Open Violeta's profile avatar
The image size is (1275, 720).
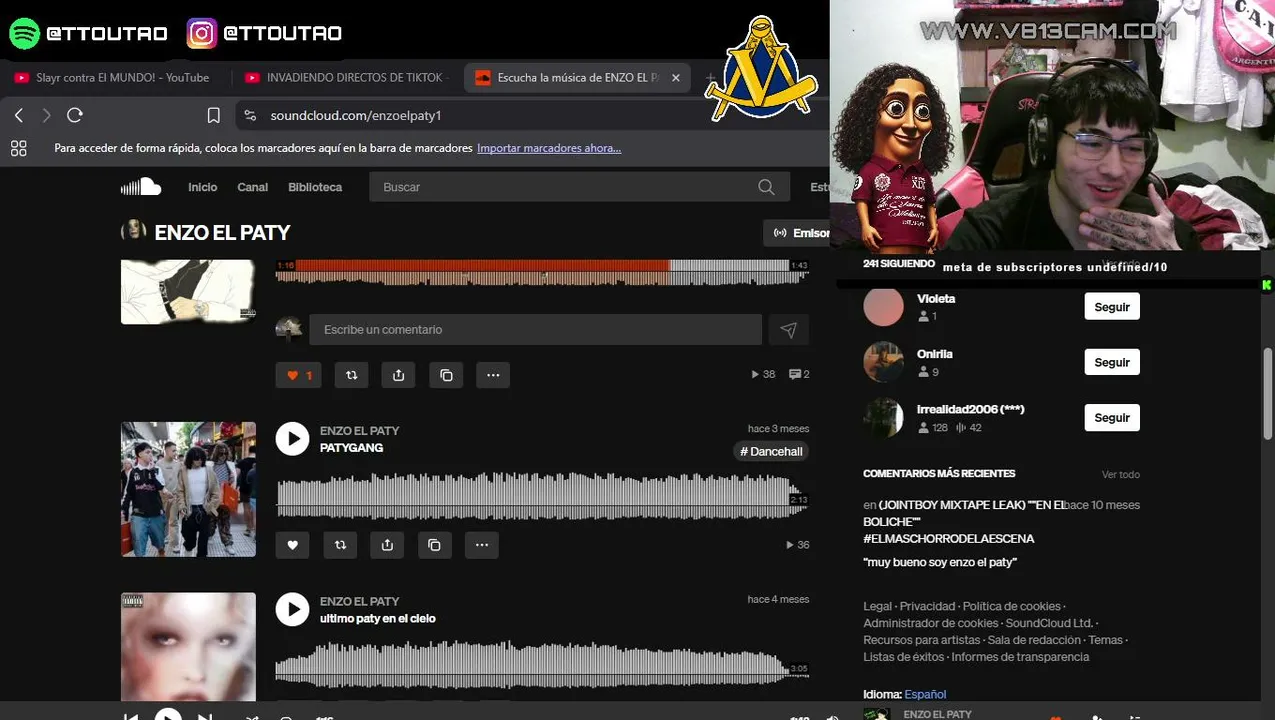[x=883, y=306]
